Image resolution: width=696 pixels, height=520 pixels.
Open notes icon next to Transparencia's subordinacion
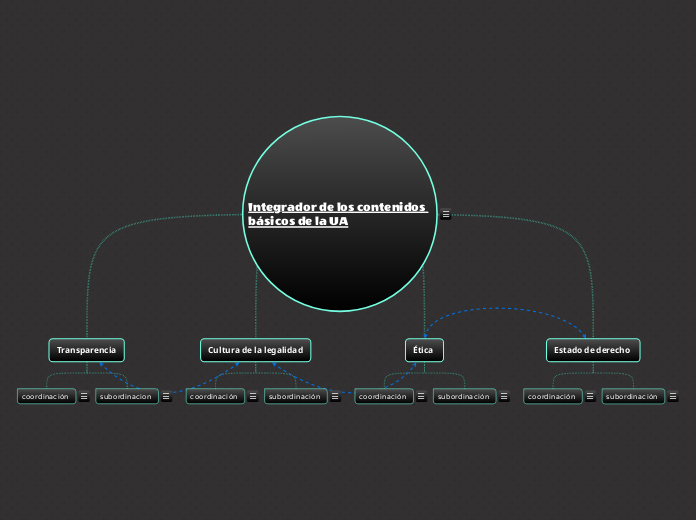[166, 396]
